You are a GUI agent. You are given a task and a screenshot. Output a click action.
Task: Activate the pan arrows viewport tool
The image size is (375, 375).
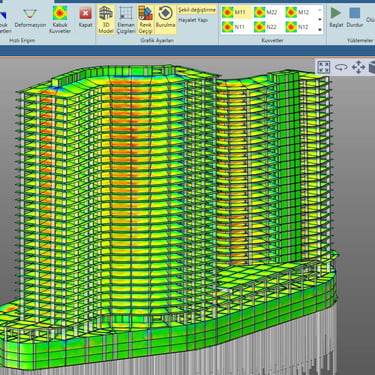pos(358,67)
